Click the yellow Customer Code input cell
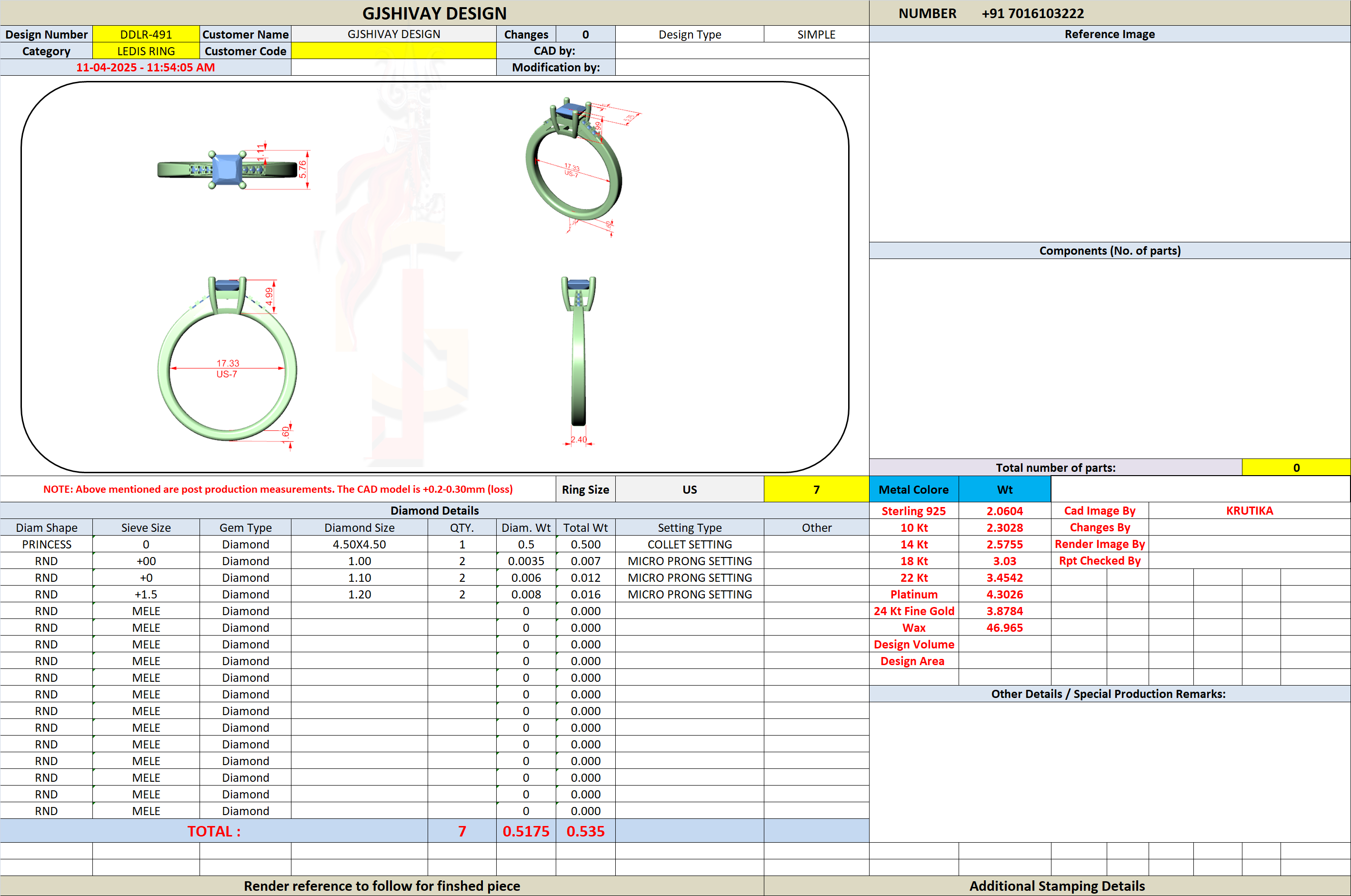Screen dimensions: 1351x896 394,51
